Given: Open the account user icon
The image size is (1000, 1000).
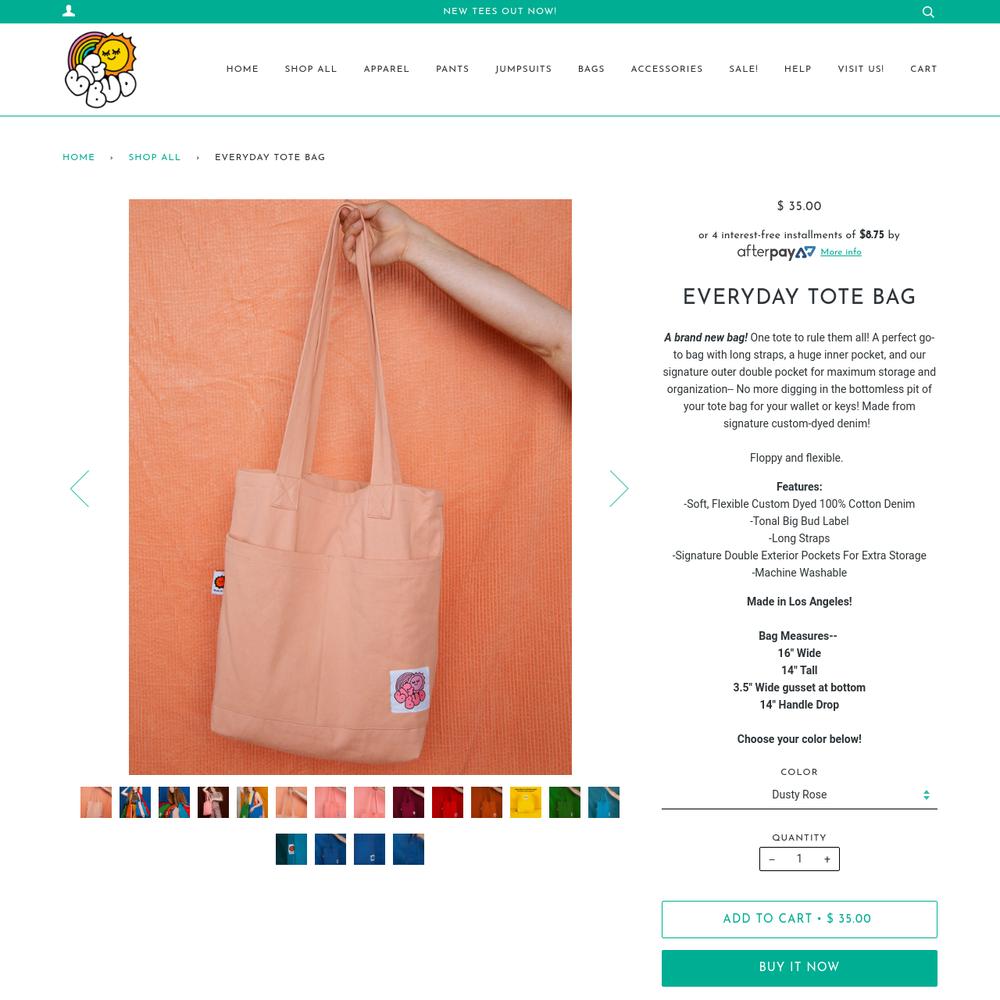Looking at the screenshot, I should point(69,11).
